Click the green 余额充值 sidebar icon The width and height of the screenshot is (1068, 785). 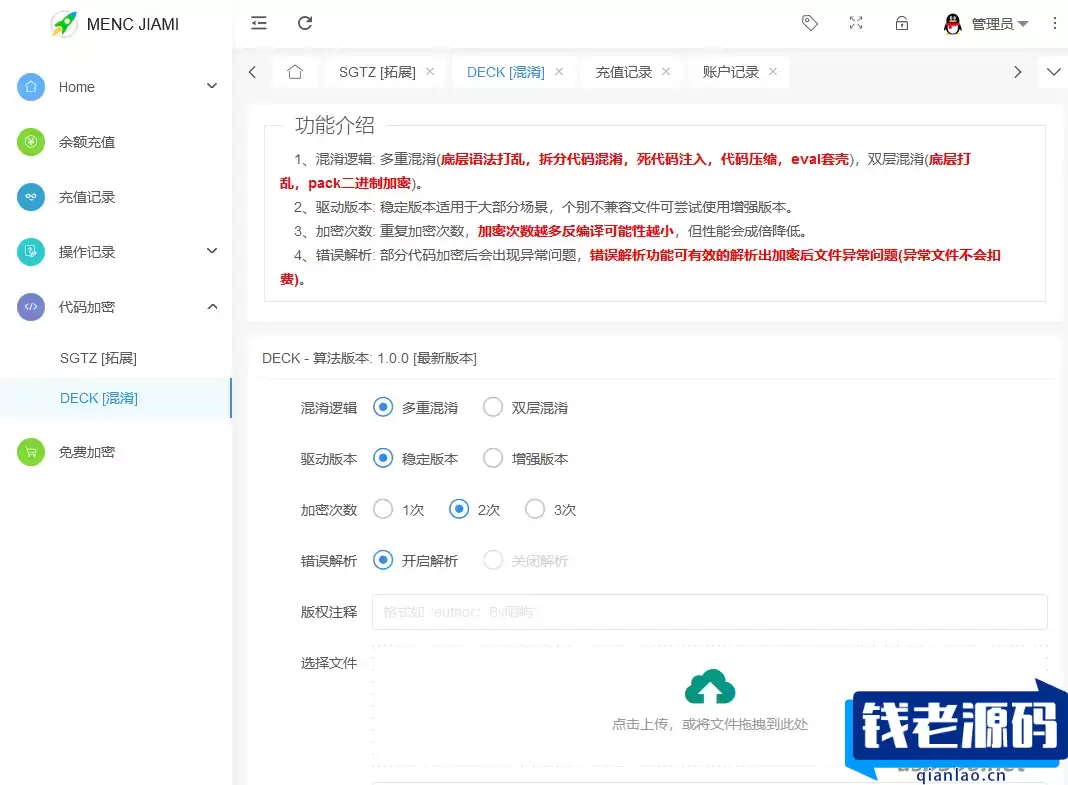pos(31,142)
